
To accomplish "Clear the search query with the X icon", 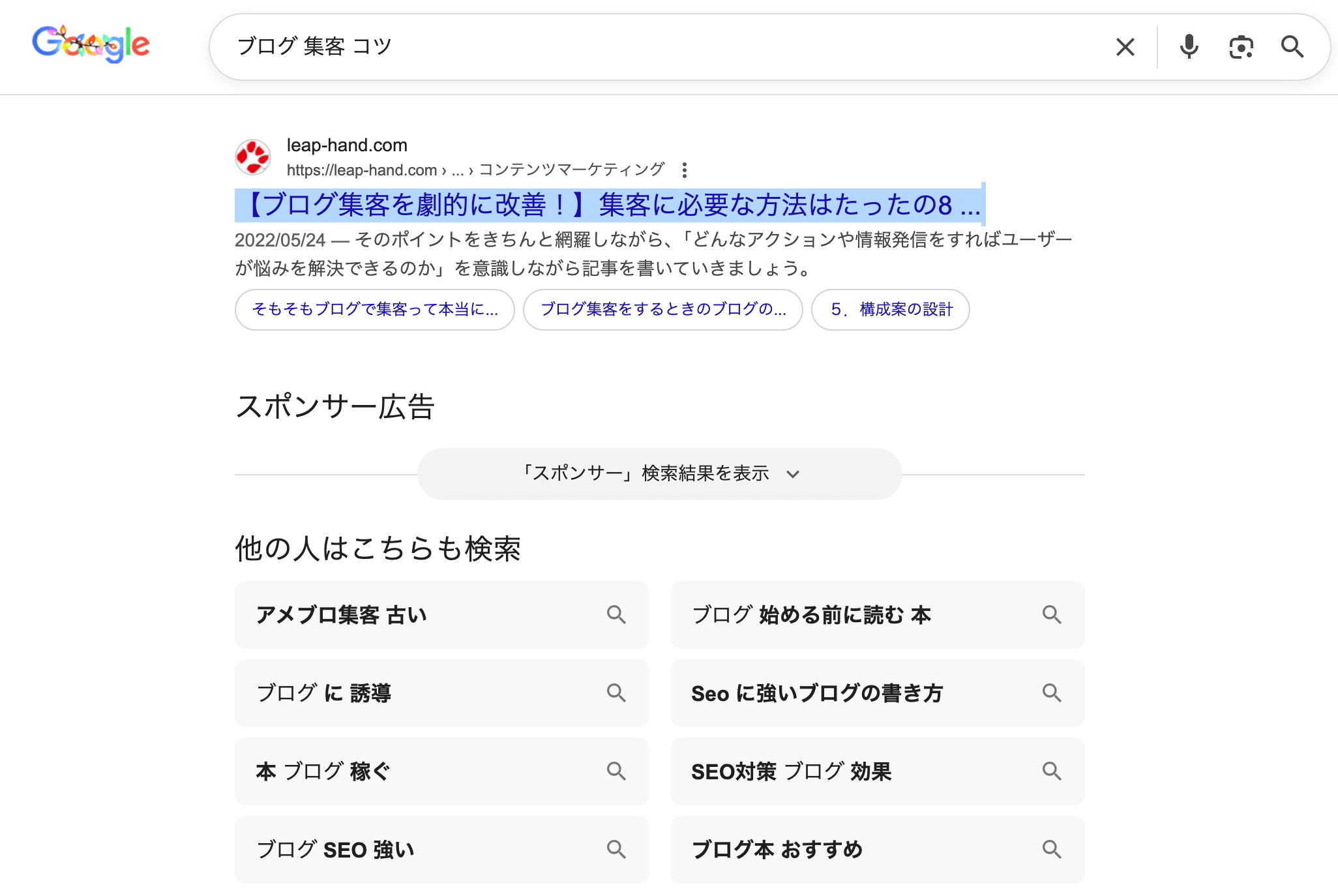I will pyautogui.click(x=1125, y=46).
